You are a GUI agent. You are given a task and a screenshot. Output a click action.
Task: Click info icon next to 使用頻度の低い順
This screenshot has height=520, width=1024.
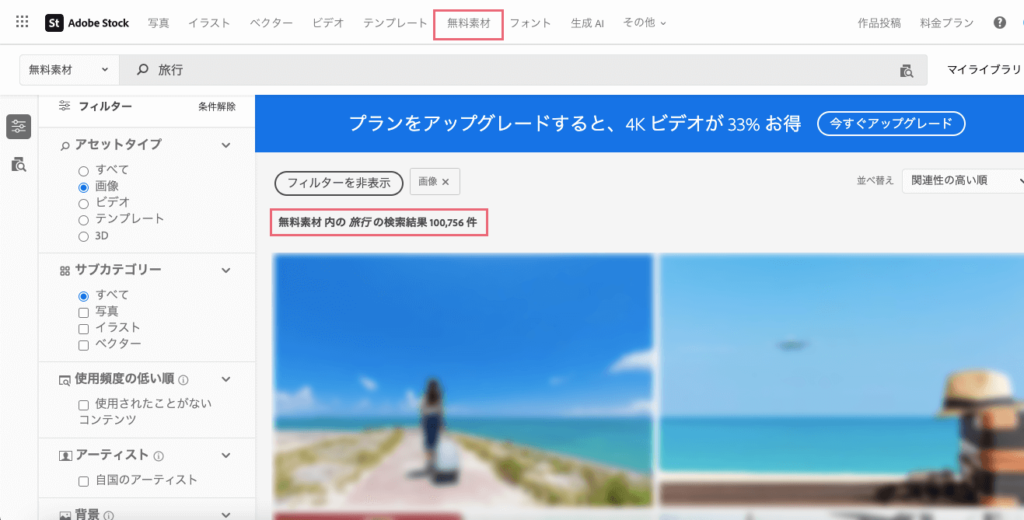[184, 380]
